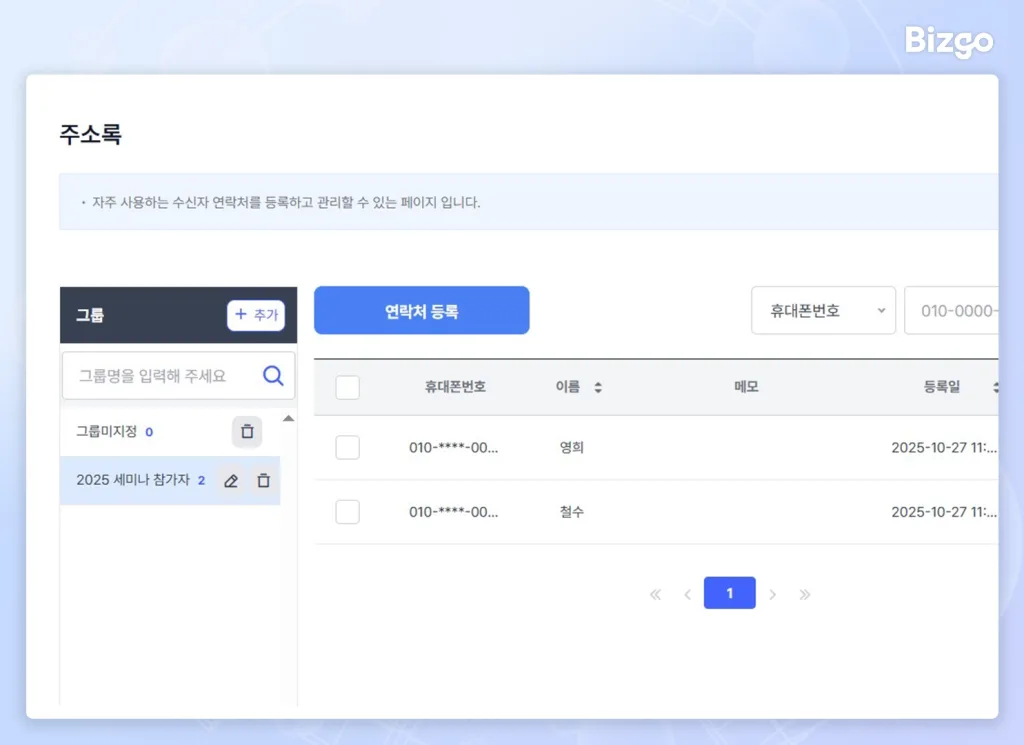Check the row checkbox for 철수

(x=347, y=511)
